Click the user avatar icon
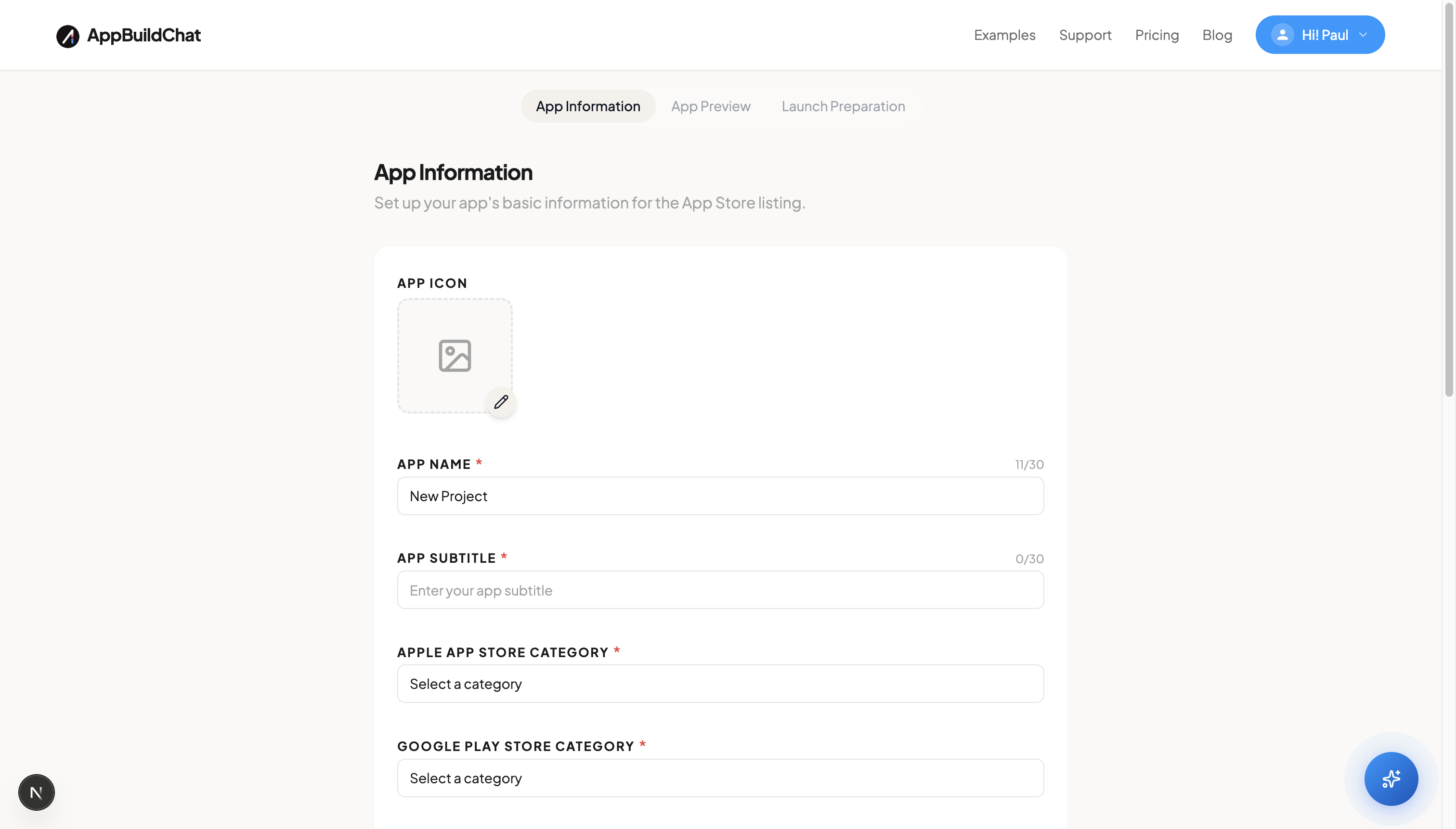The width and height of the screenshot is (1456, 829). 1282,35
